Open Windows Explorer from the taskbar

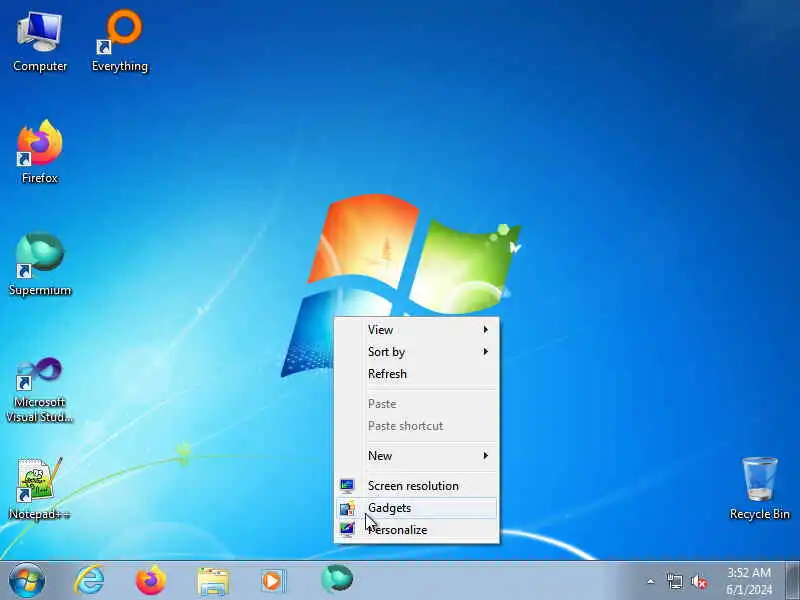(x=213, y=582)
